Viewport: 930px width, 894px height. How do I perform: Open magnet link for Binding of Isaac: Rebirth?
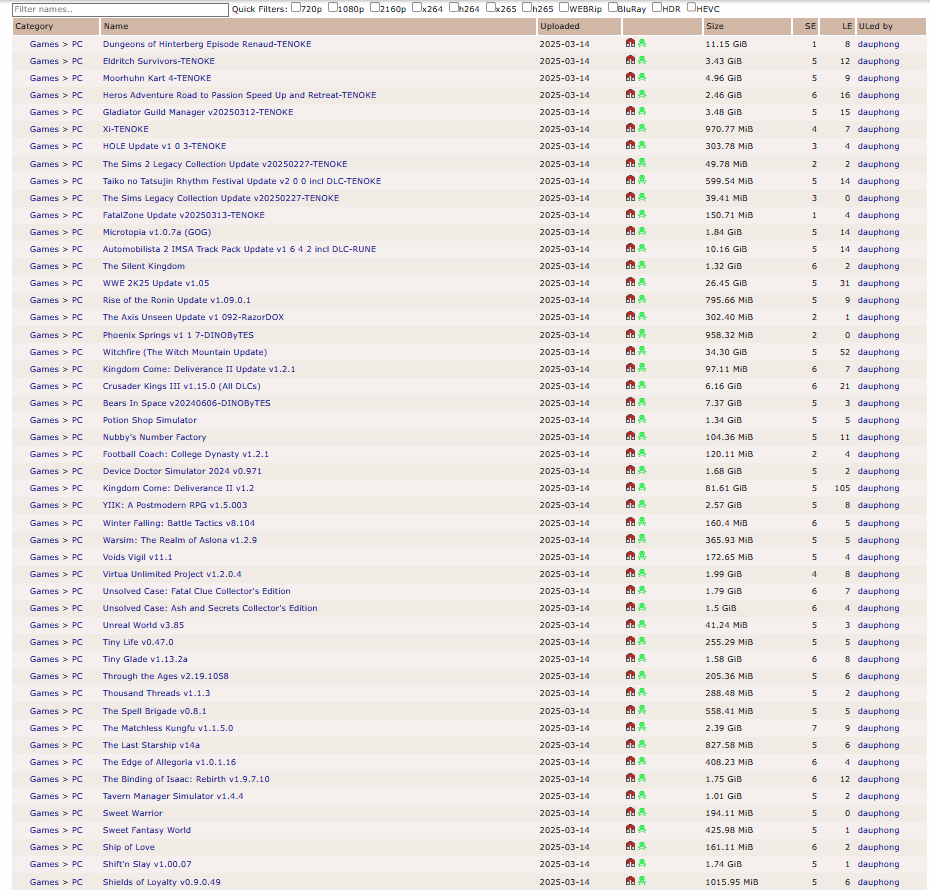tap(630, 778)
